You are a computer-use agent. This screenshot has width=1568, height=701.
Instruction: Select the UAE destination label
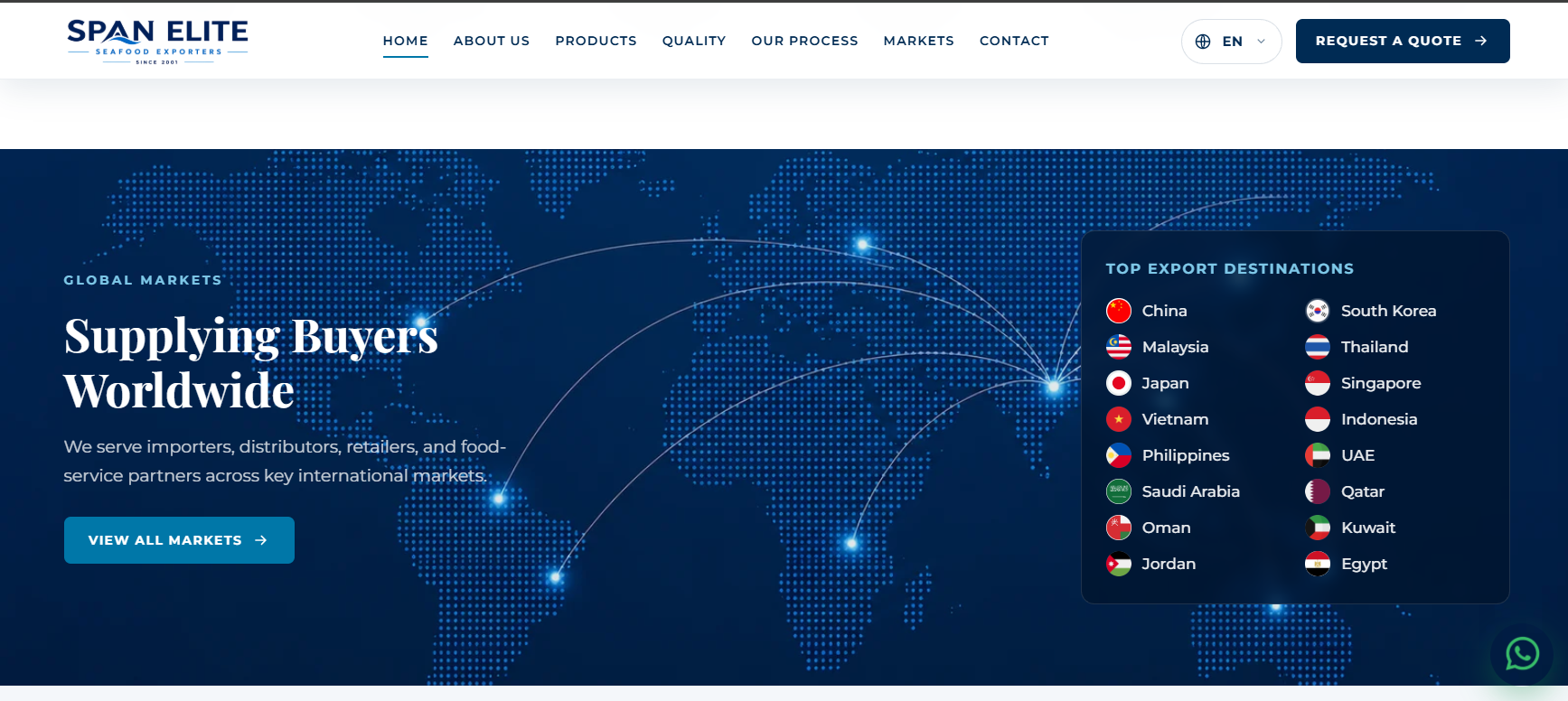(x=1358, y=455)
